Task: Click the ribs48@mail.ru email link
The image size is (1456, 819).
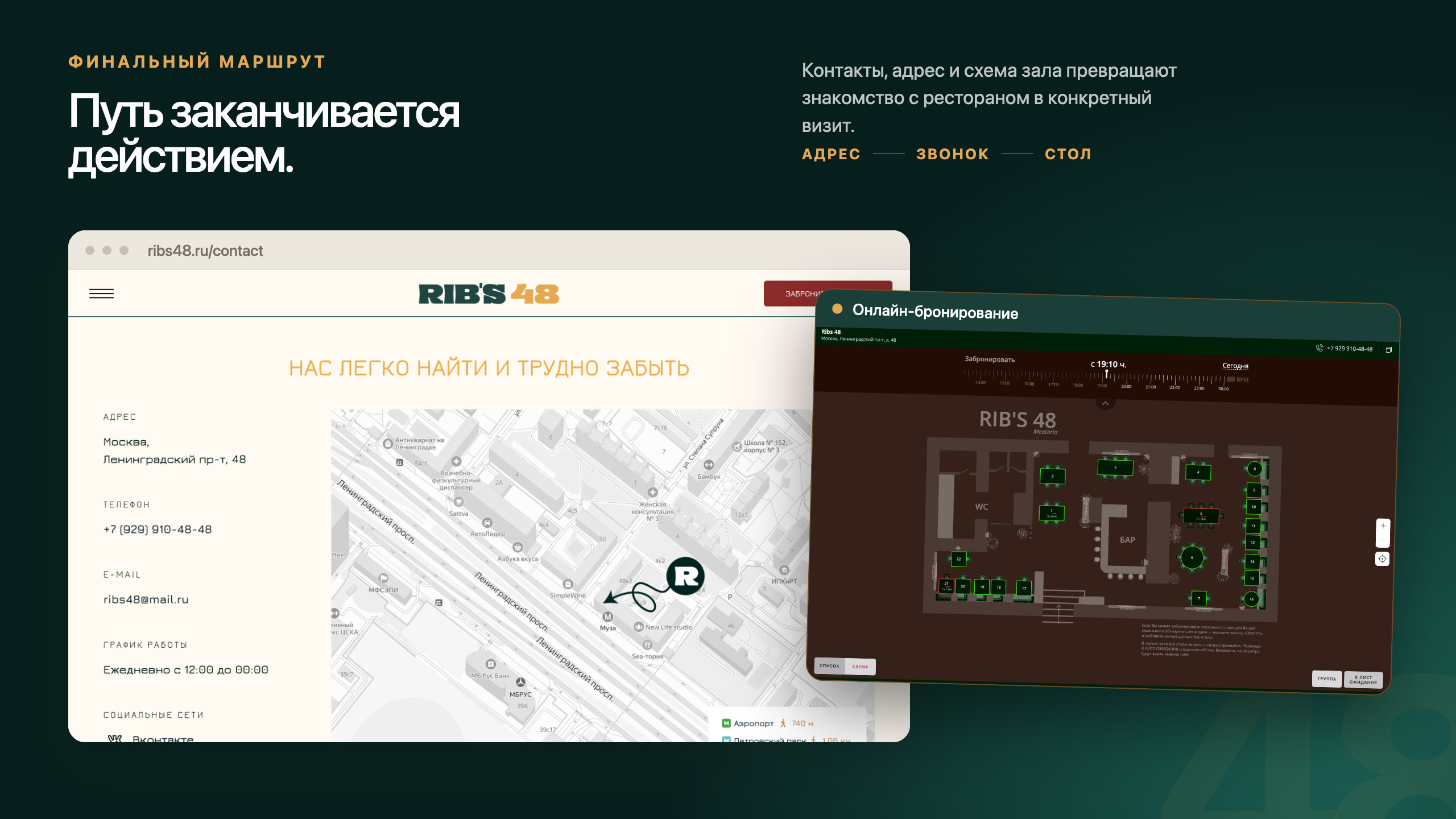Action: 146,599
